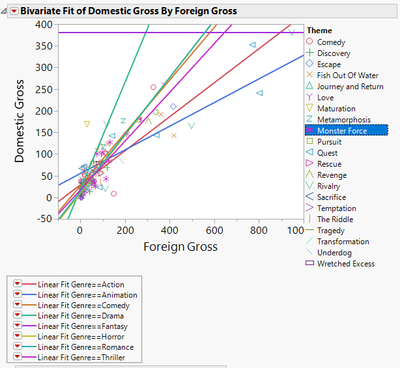The height and width of the screenshot is (368, 400).
Task: Select the Underdog theme label in legend
Action: (334, 253)
